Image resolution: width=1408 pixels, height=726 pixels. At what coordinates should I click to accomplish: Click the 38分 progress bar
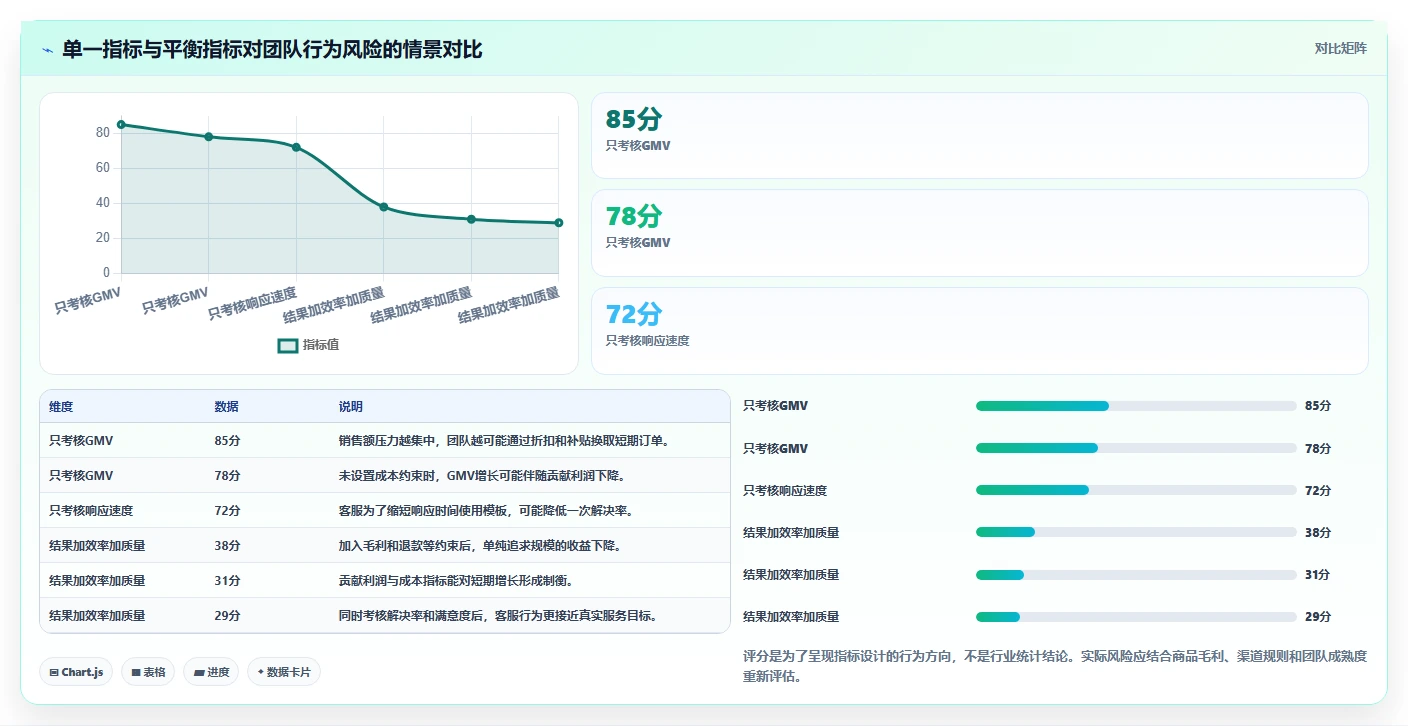click(1136, 532)
